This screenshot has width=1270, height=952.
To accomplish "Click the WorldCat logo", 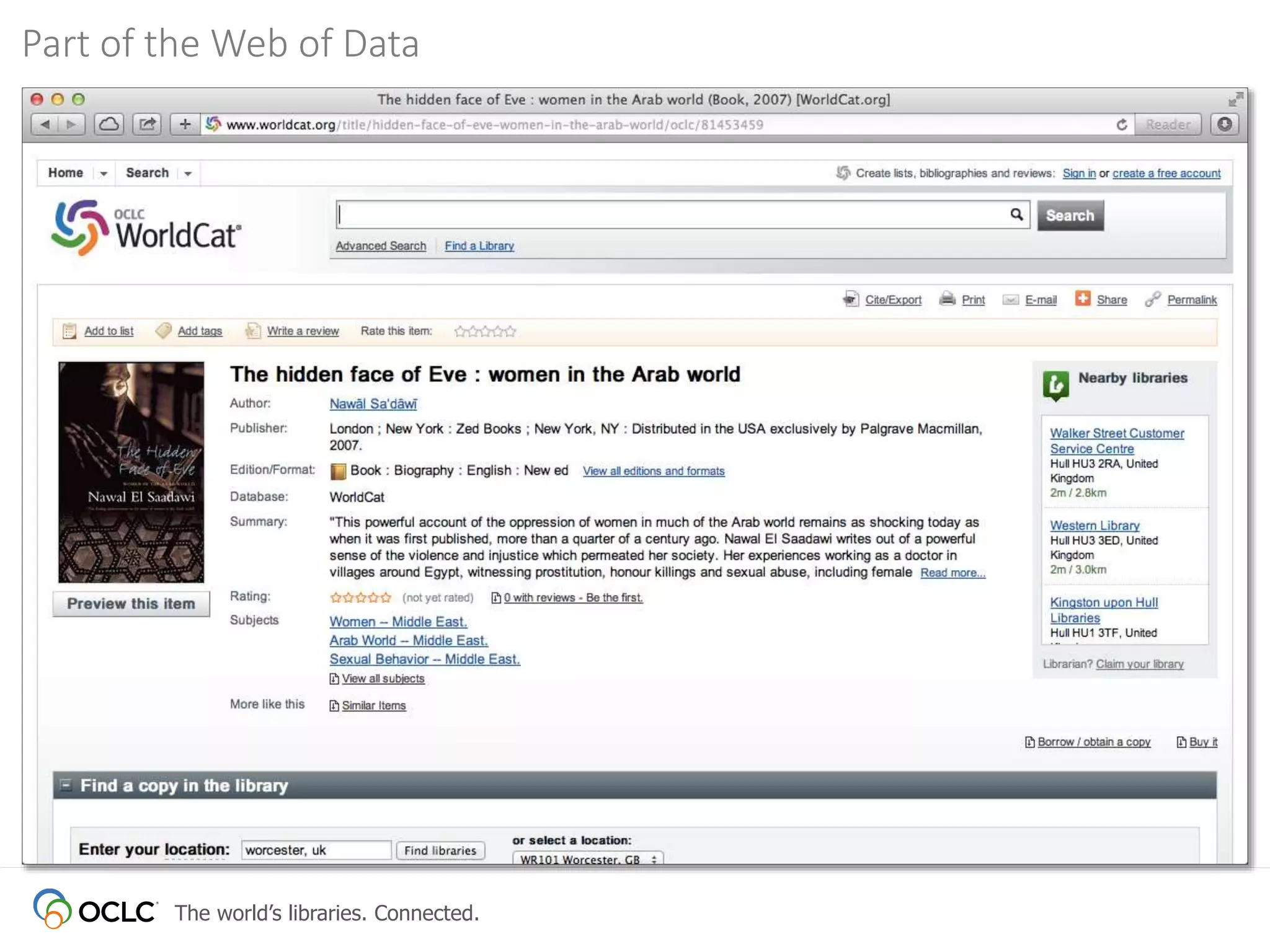I will tap(146, 228).
